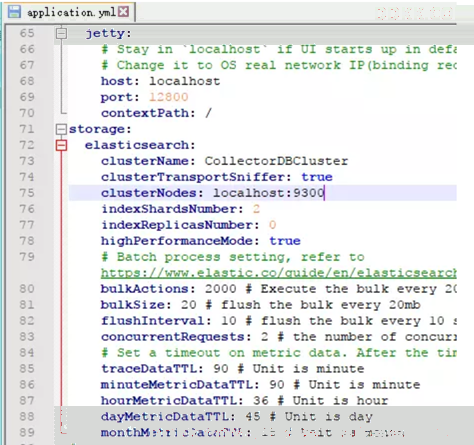The image size is (474, 445).
Task: Click the '# Change it to OS real network' comment
Action: pos(278,65)
